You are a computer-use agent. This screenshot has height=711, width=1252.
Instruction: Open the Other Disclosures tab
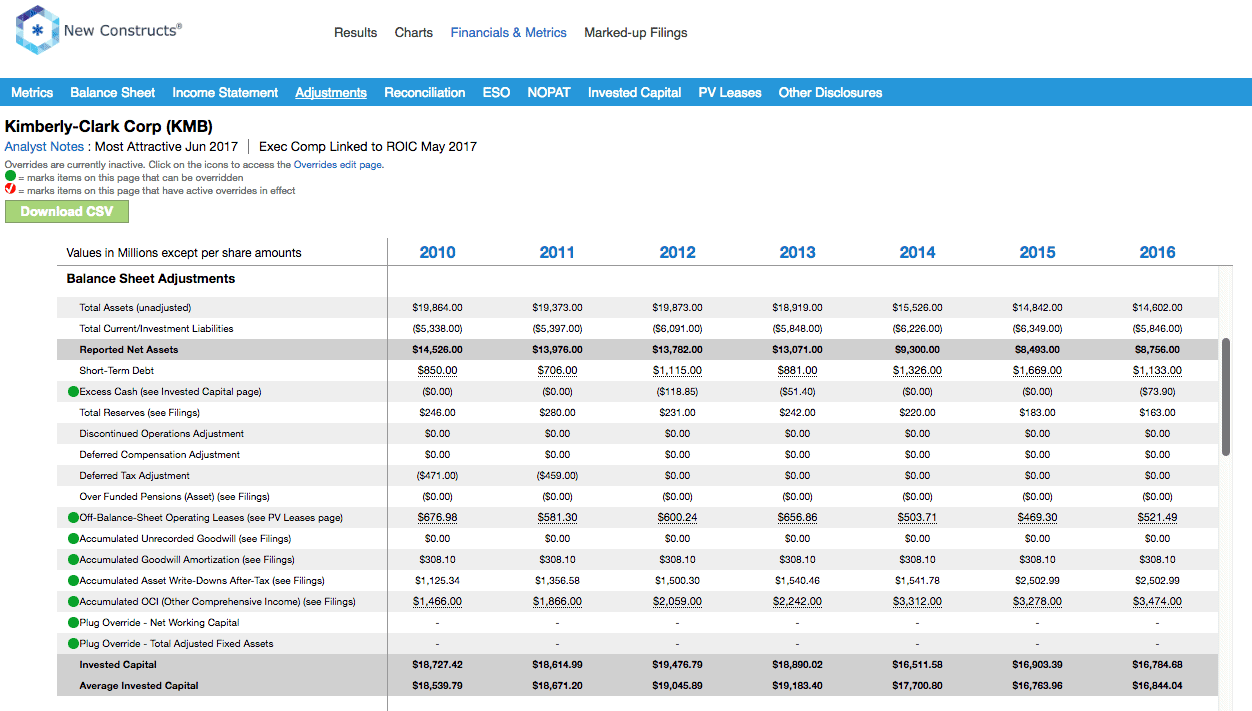pyautogui.click(x=830, y=93)
